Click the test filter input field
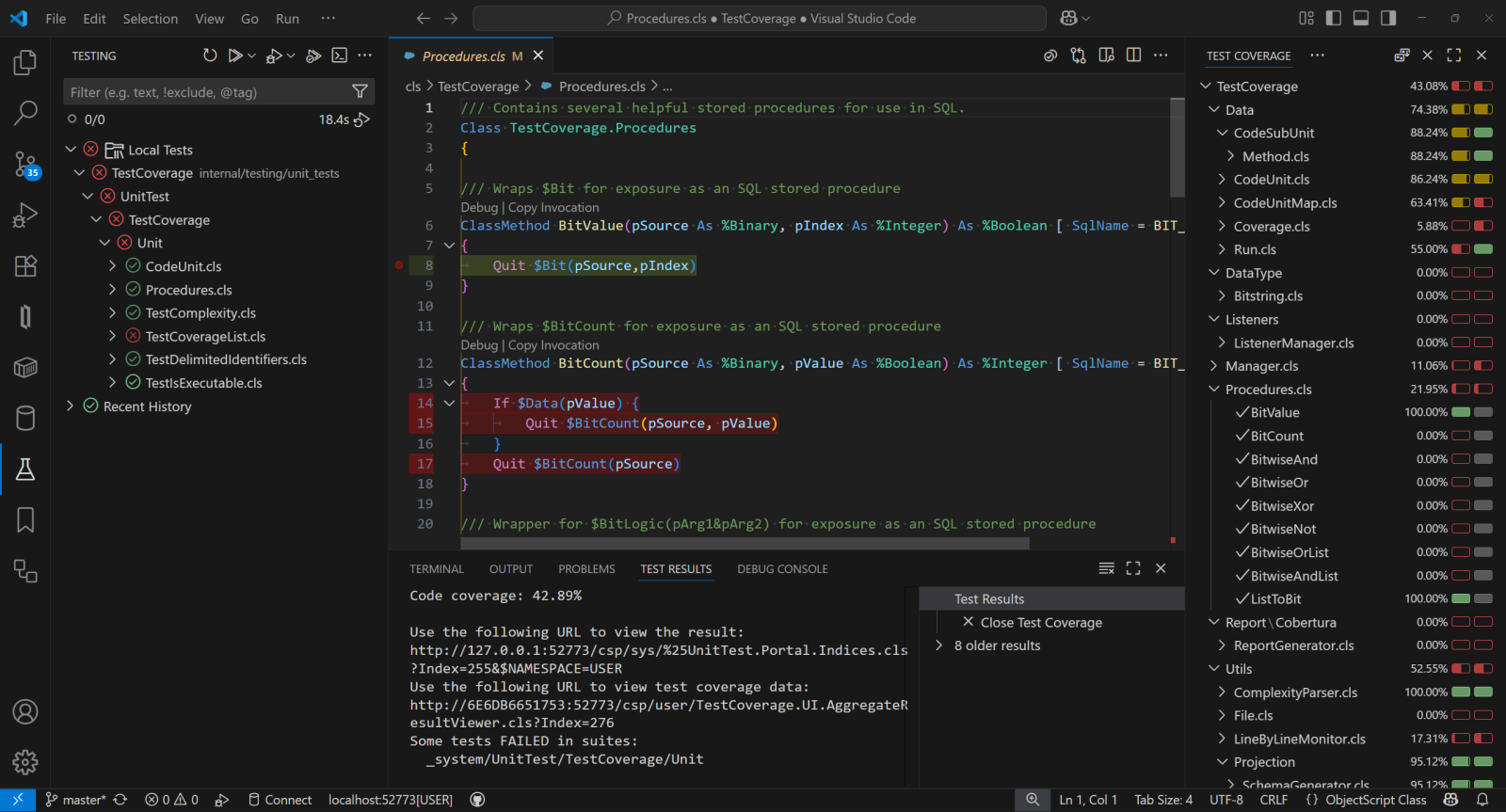Screen dimensions: 1506x812 tap(207, 92)
